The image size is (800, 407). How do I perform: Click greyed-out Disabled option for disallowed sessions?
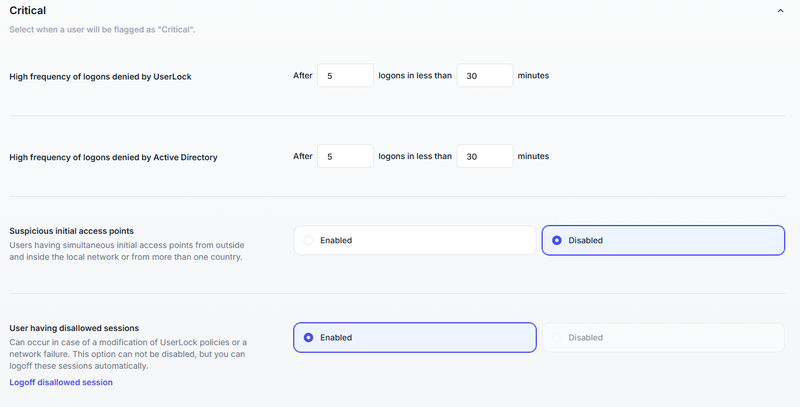tap(663, 338)
